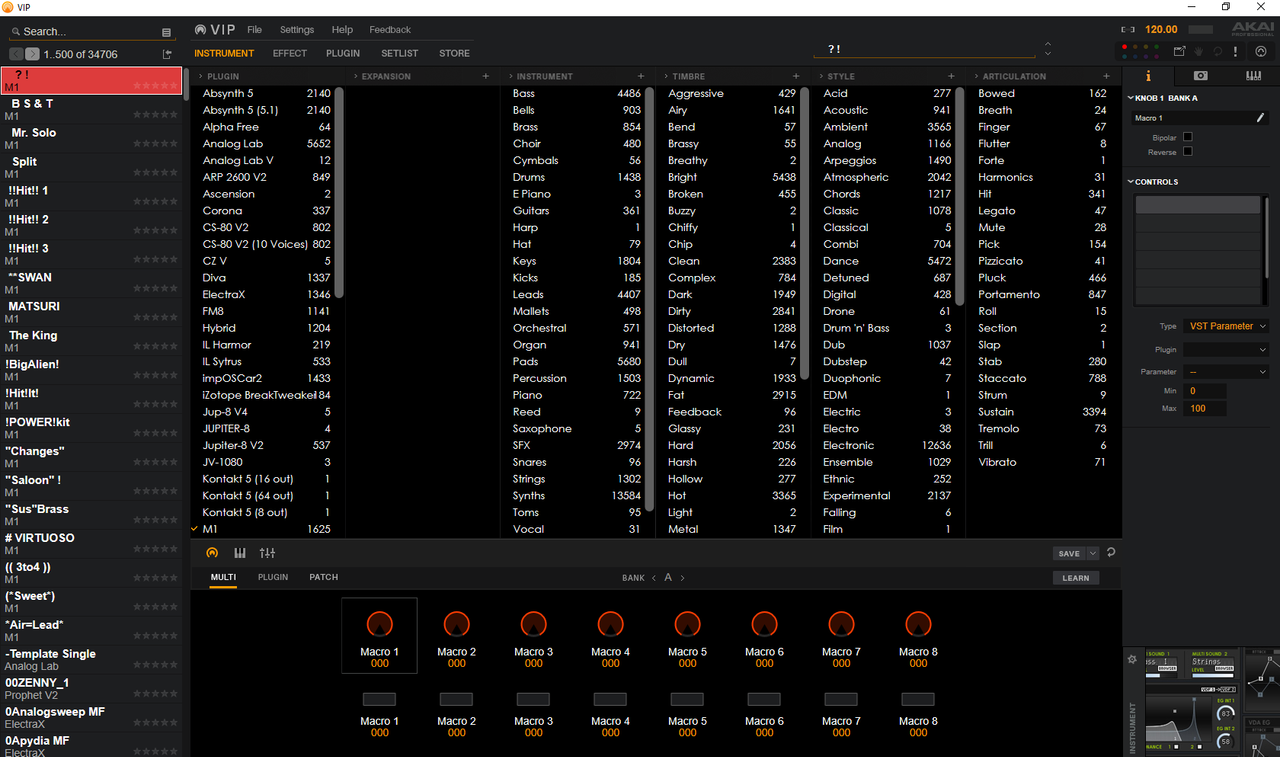Expand the Instrument column header
This screenshot has height=757, width=1280.
[x=510, y=76]
